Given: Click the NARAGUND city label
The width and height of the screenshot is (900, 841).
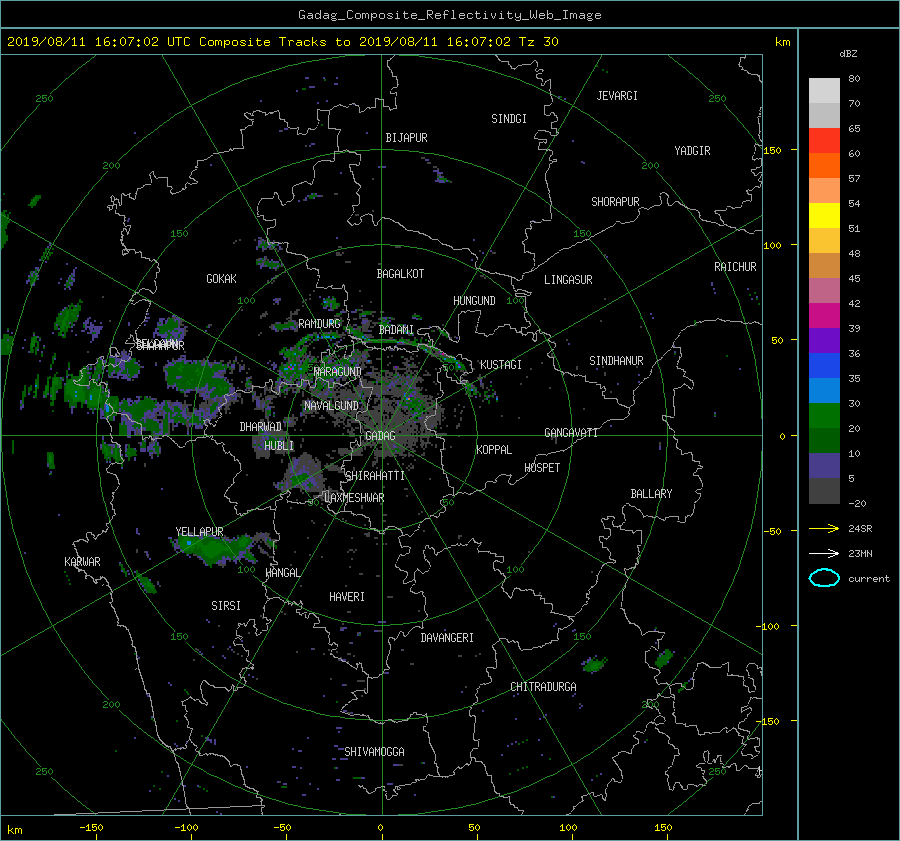Looking at the screenshot, I should [x=338, y=371].
